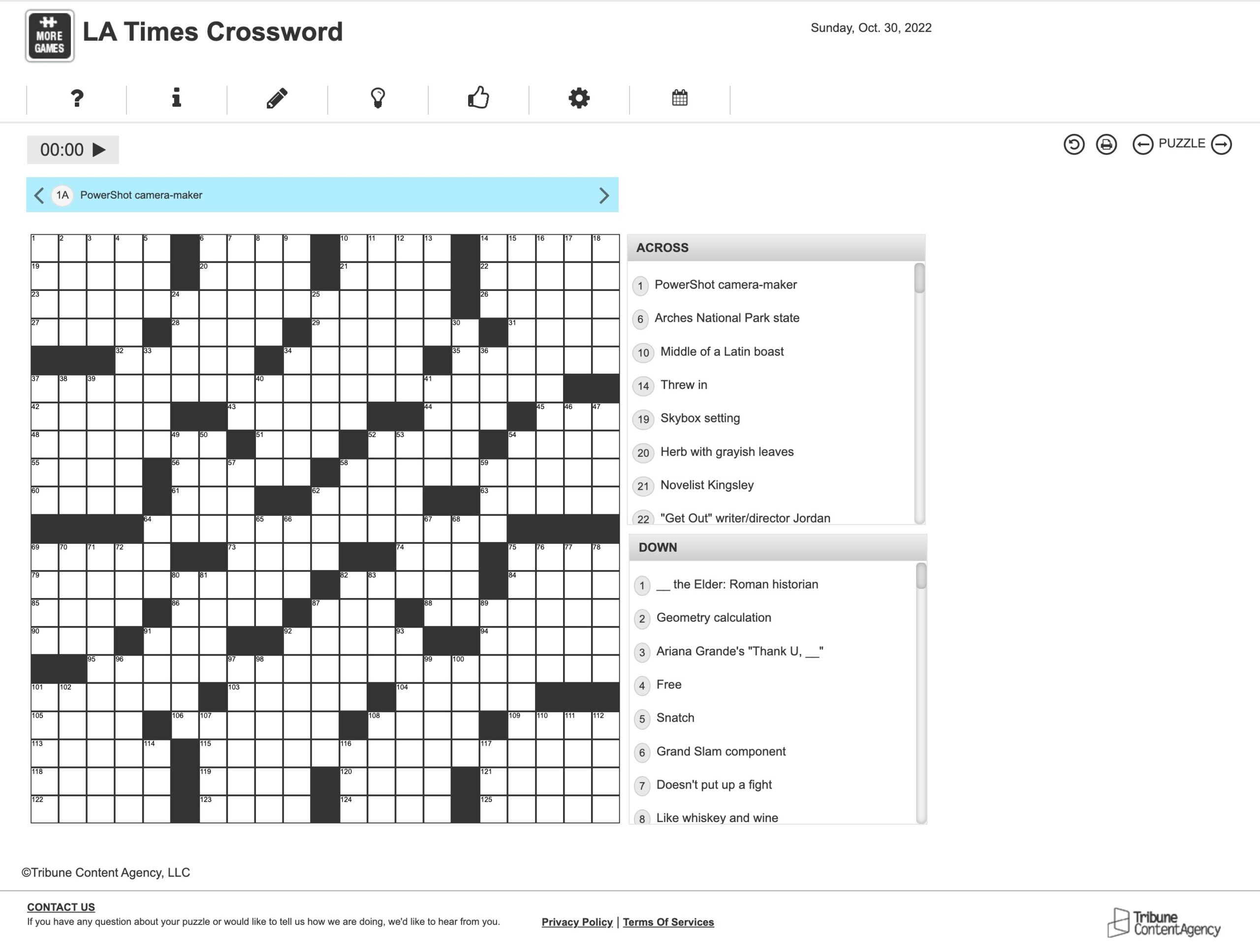
Task: Click the Tribune Content Agency logo
Action: pos(1164,922)
